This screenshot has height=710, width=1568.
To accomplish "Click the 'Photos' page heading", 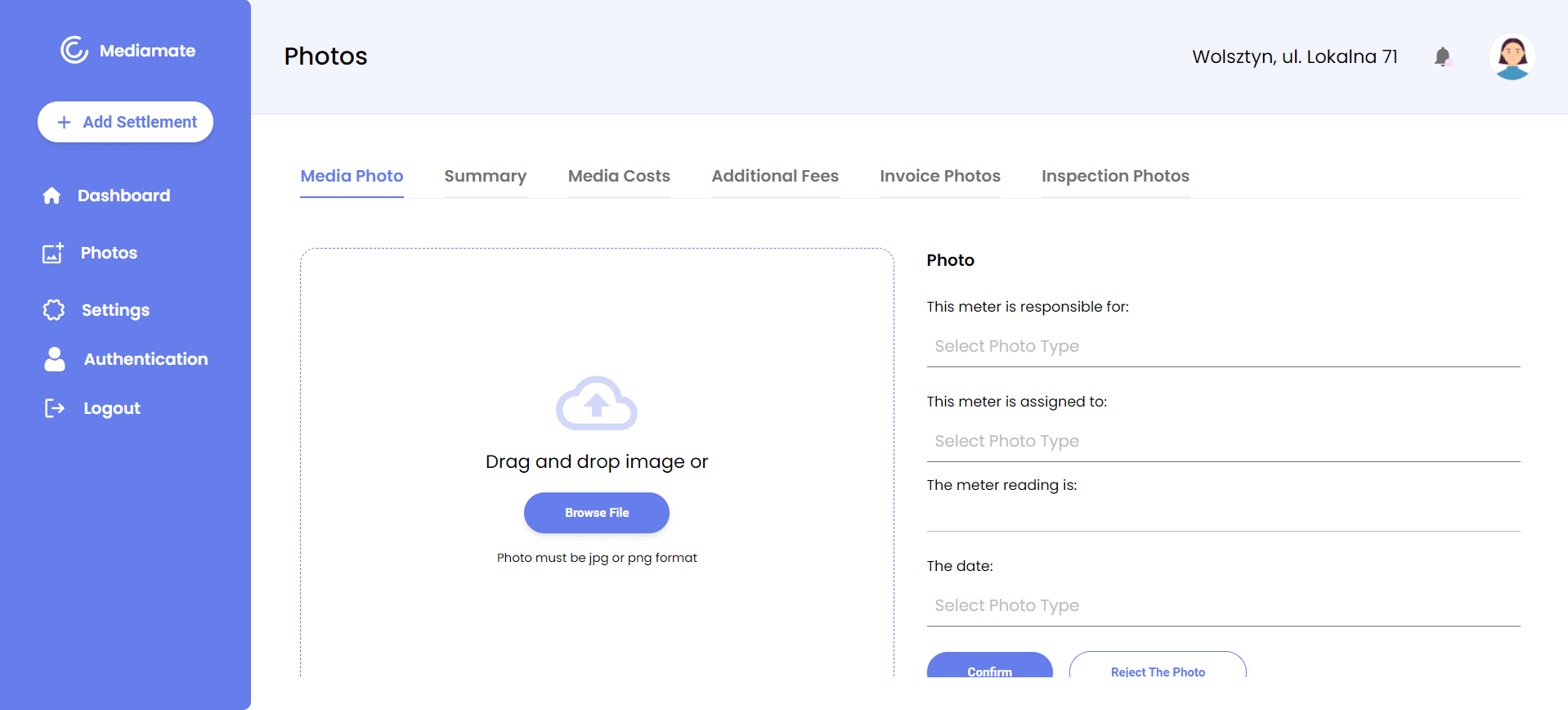I will 325,56.
